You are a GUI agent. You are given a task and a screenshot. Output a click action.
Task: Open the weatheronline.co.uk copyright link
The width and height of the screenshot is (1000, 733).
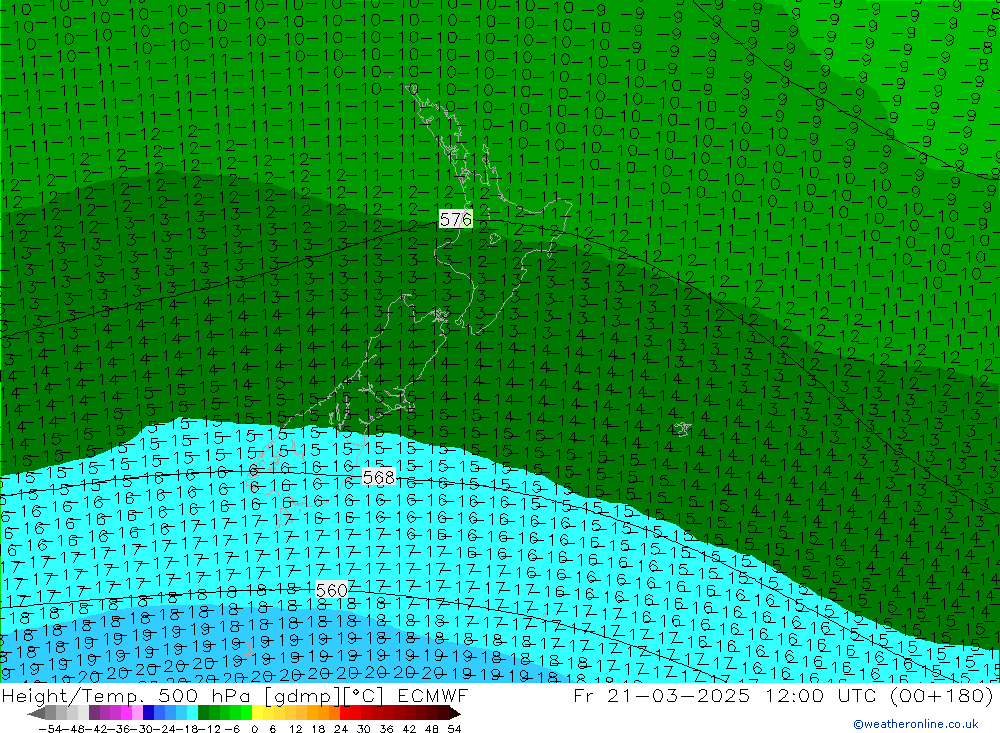tap(916, 724)
